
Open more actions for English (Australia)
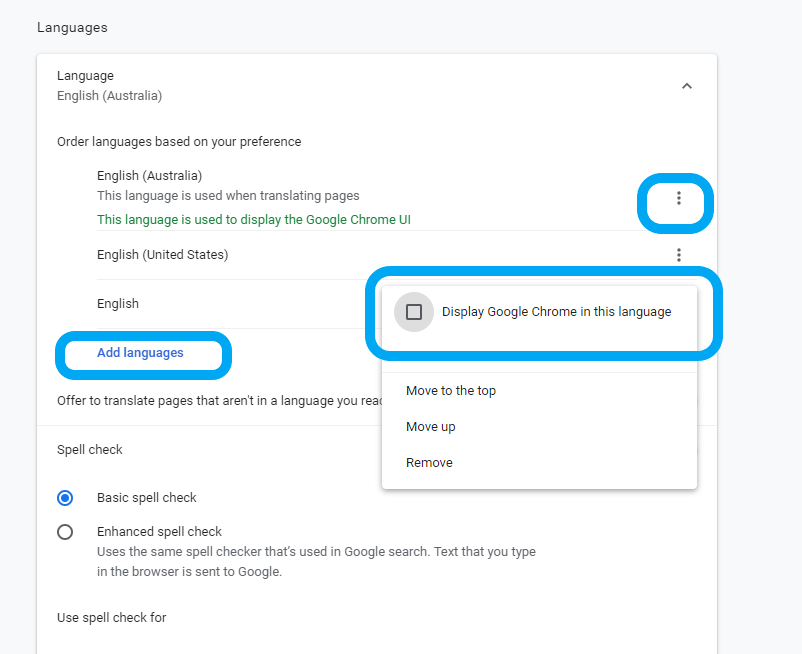tap(678, 198)
